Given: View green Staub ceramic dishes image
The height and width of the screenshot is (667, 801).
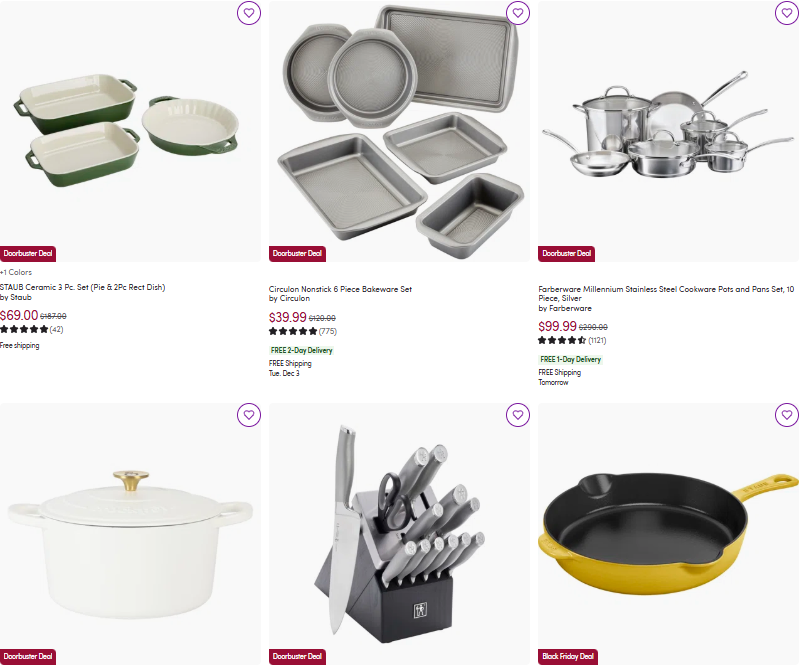Looking at the screenshot, I should point(130,131).
